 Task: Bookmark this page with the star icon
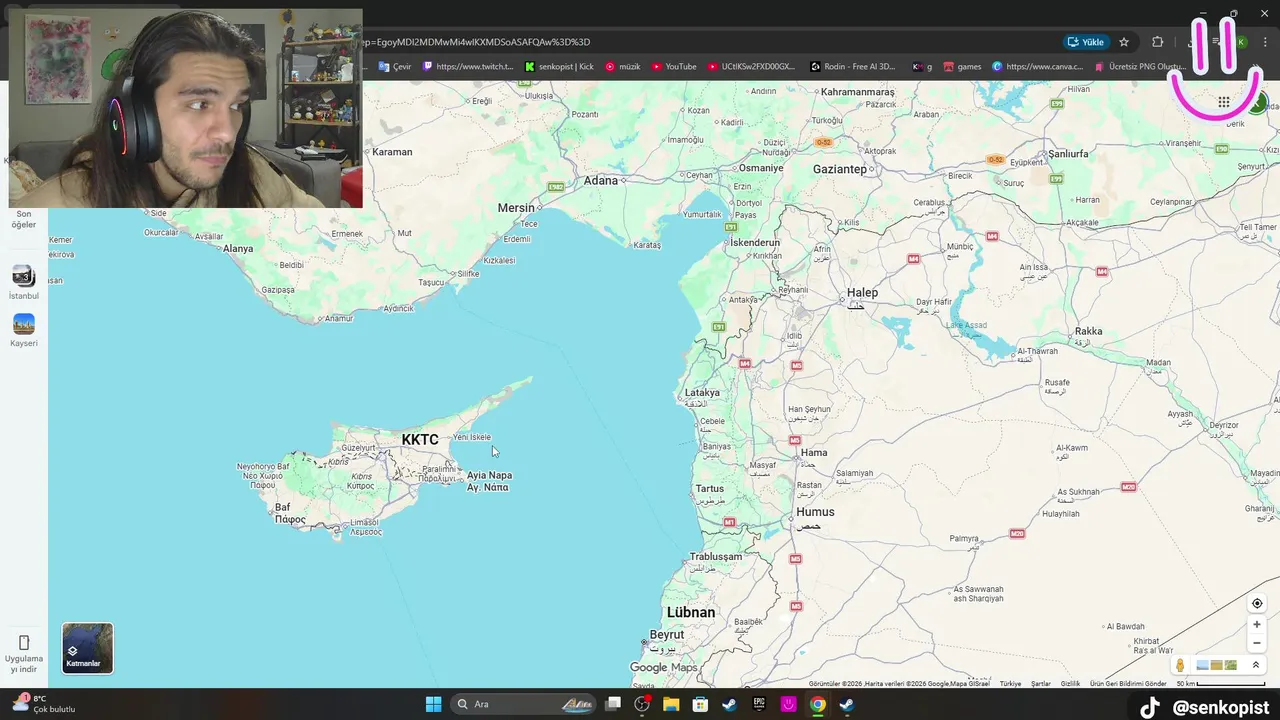[x=1124, y=42]
